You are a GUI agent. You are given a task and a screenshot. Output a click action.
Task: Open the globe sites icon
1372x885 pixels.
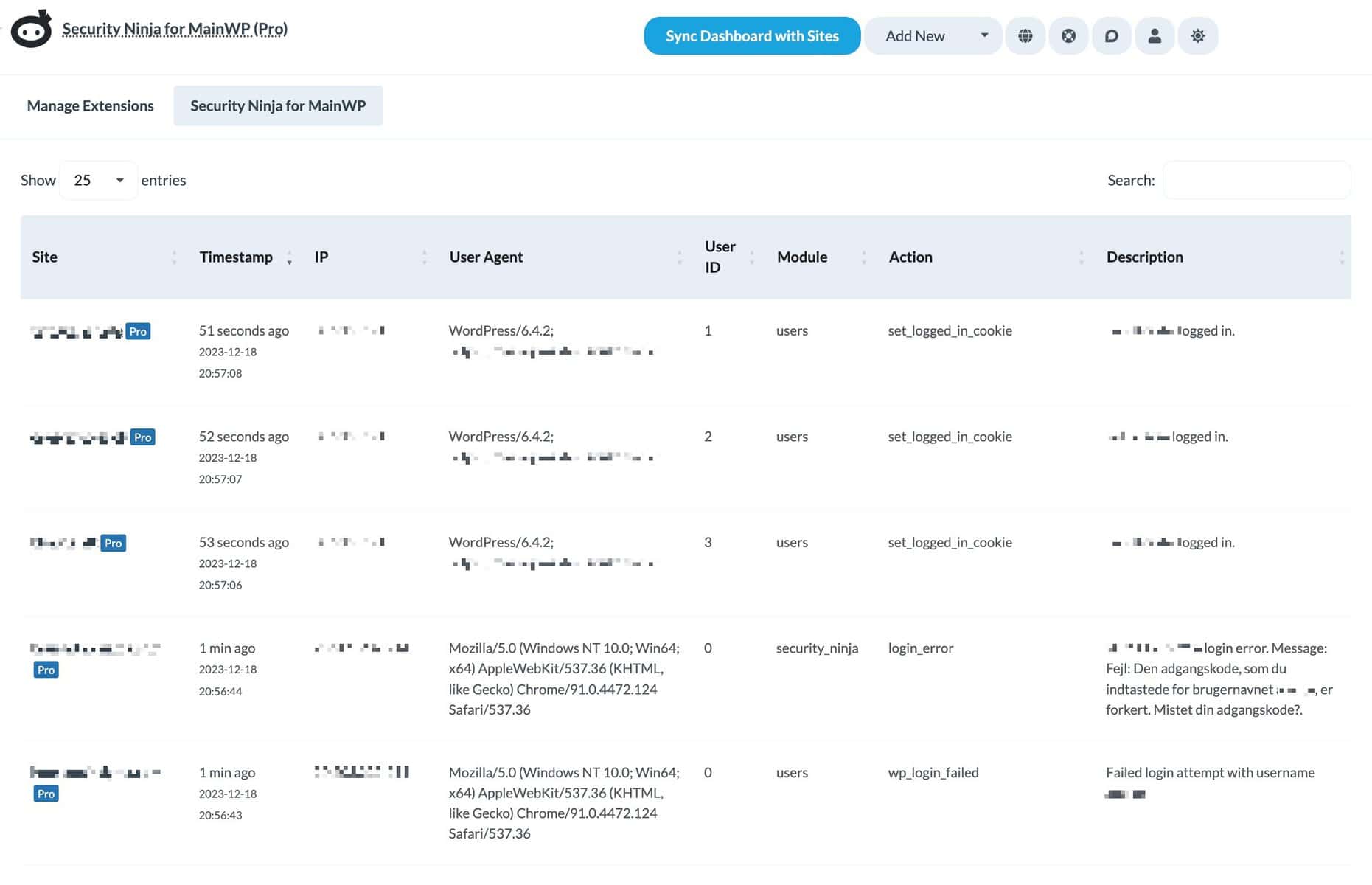pos(1025,35)
